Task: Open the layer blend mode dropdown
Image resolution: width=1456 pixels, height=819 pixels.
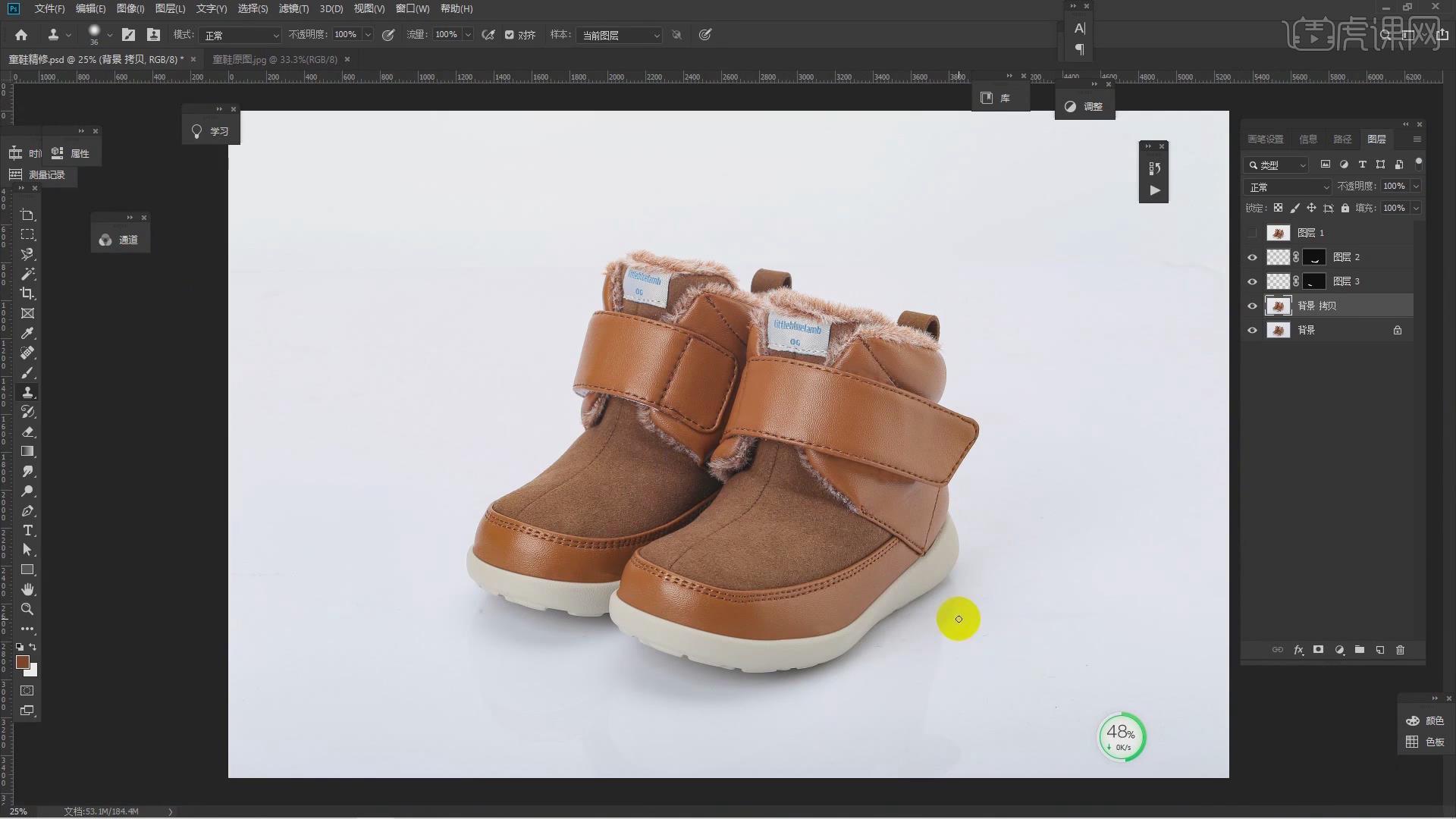Action: click(1288, 187)
